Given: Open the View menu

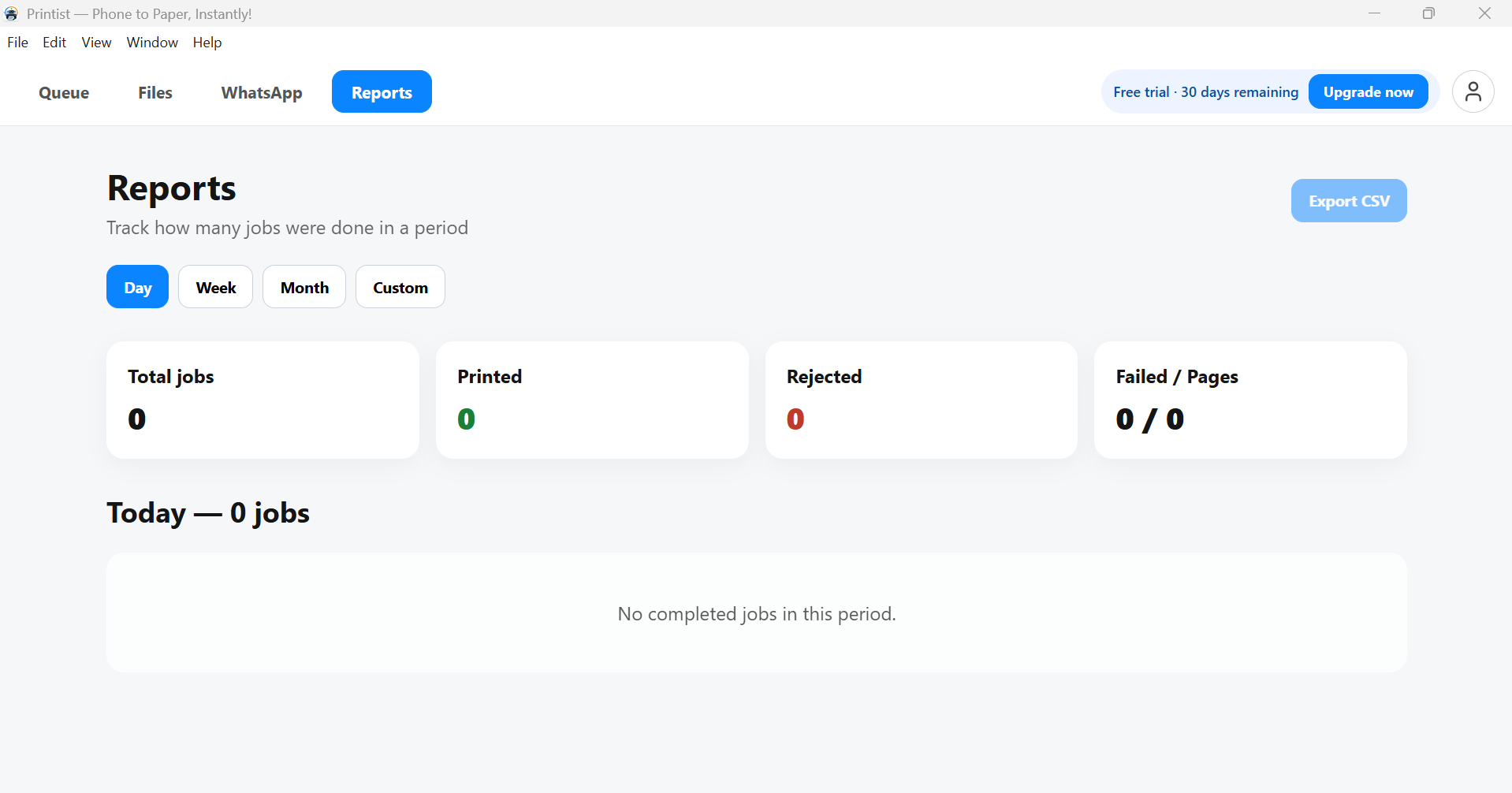Looking at the screenshot, I should tap(96, 43).
